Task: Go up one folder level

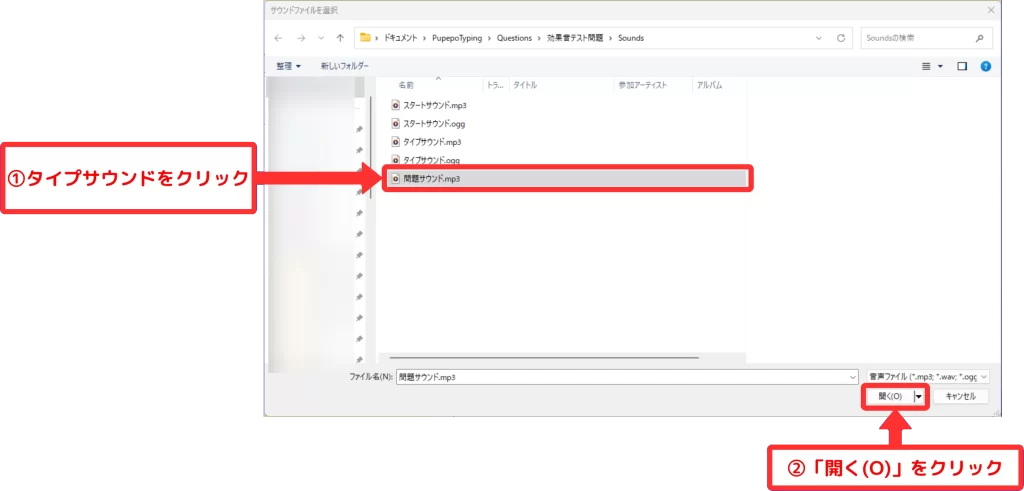Action: 341,38
